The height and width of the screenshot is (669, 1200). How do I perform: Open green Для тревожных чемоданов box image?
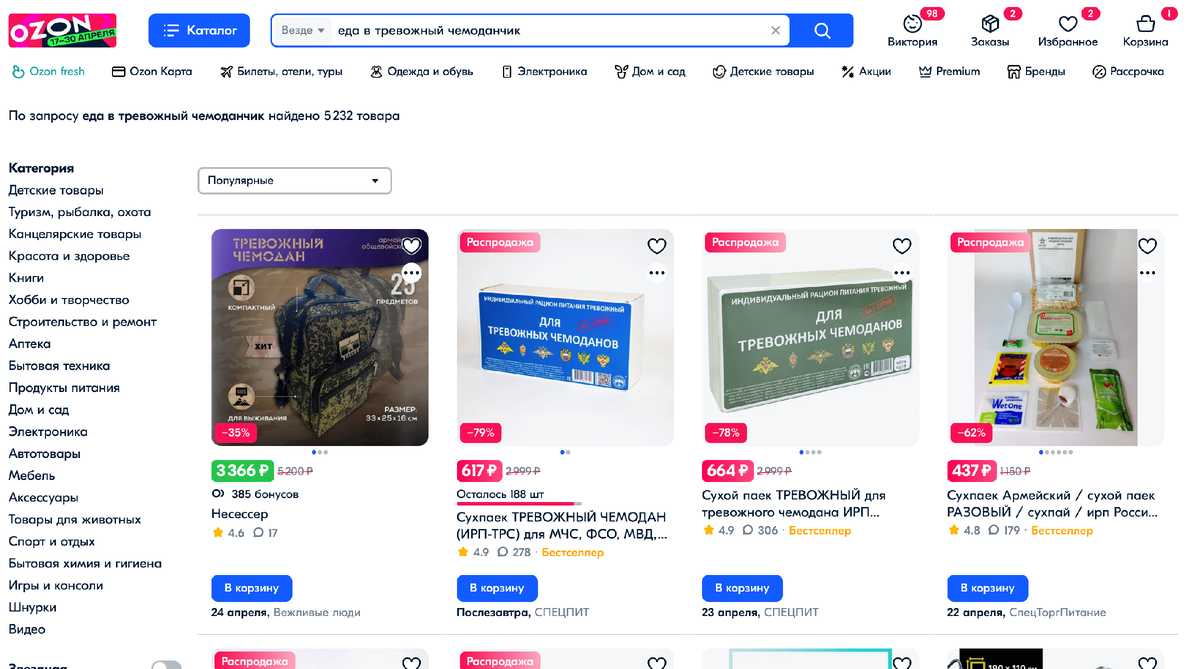click(x=811, y=337)
